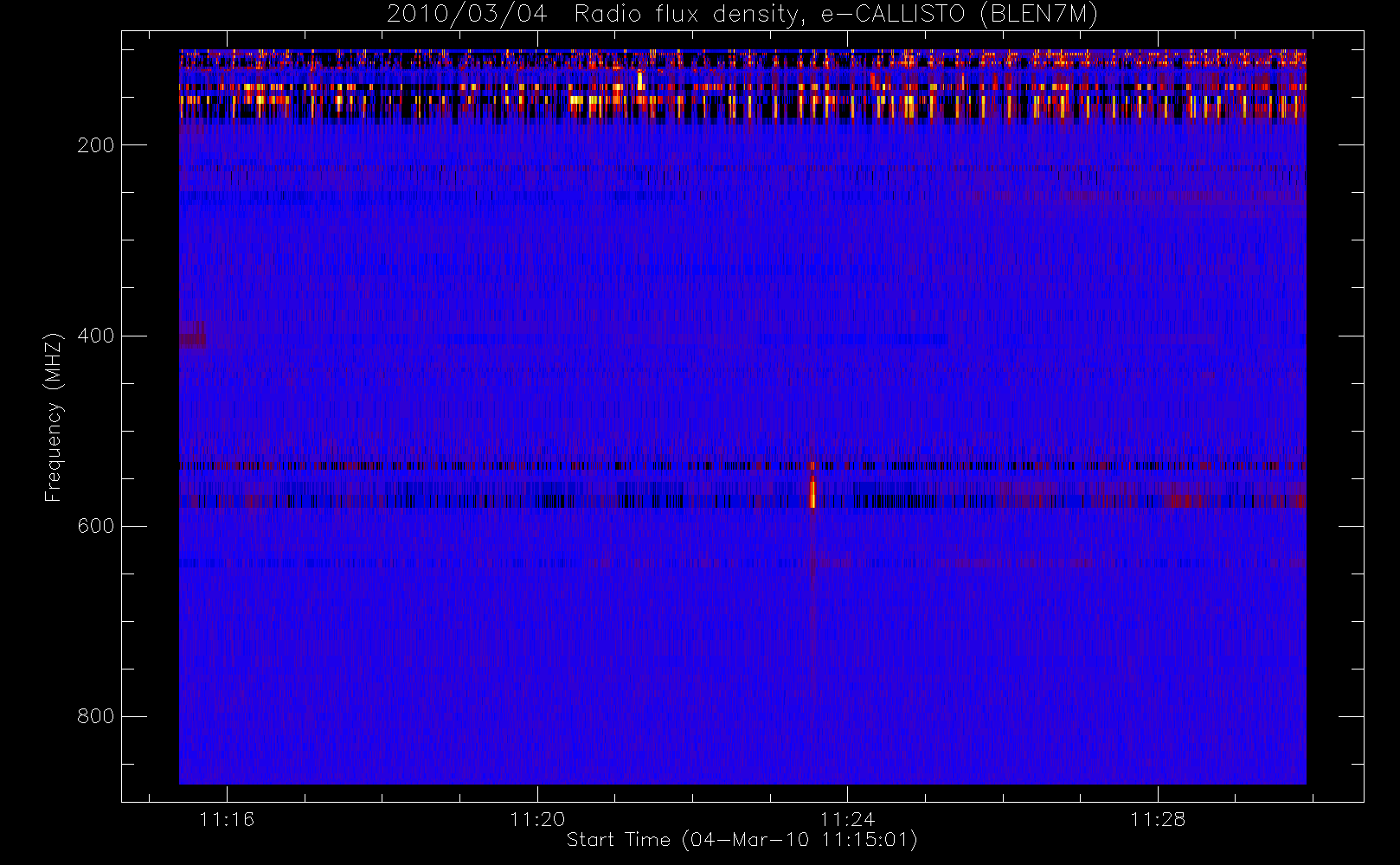Click the 200 frequency tick label
1400x865 pixels.
tap(96, 145)
